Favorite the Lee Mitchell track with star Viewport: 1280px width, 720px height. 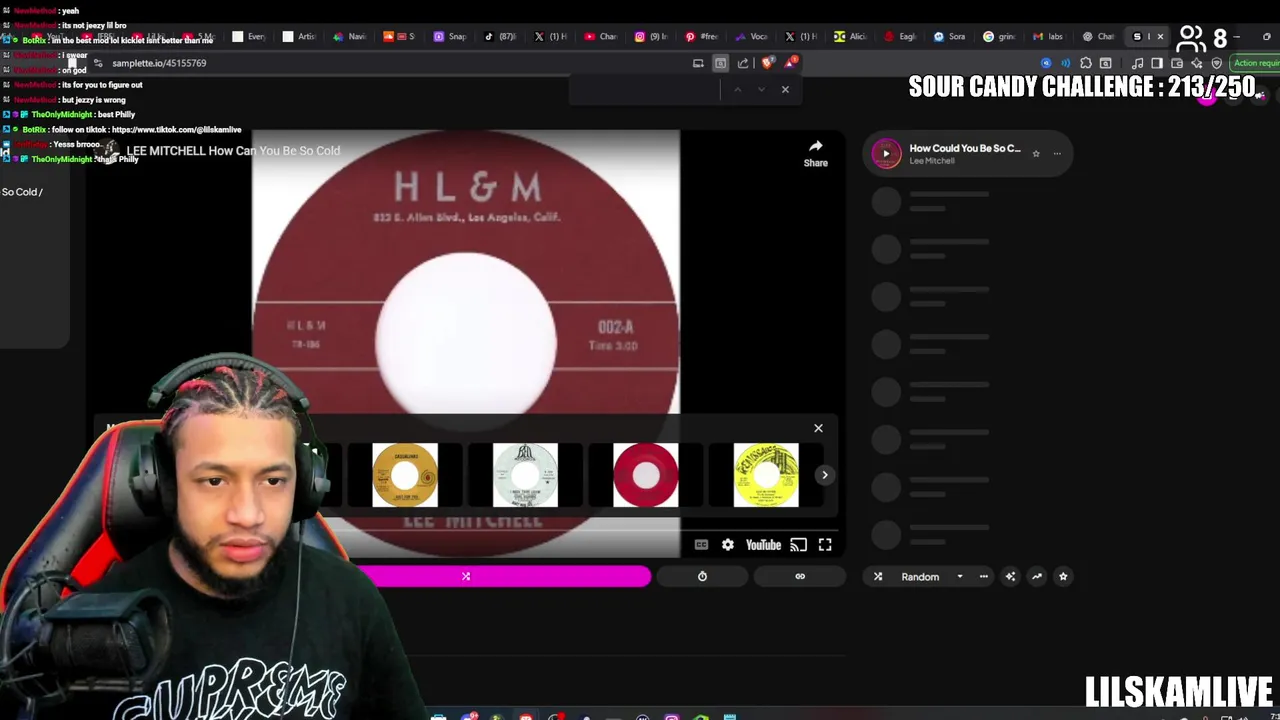(x=1036, y=153)
